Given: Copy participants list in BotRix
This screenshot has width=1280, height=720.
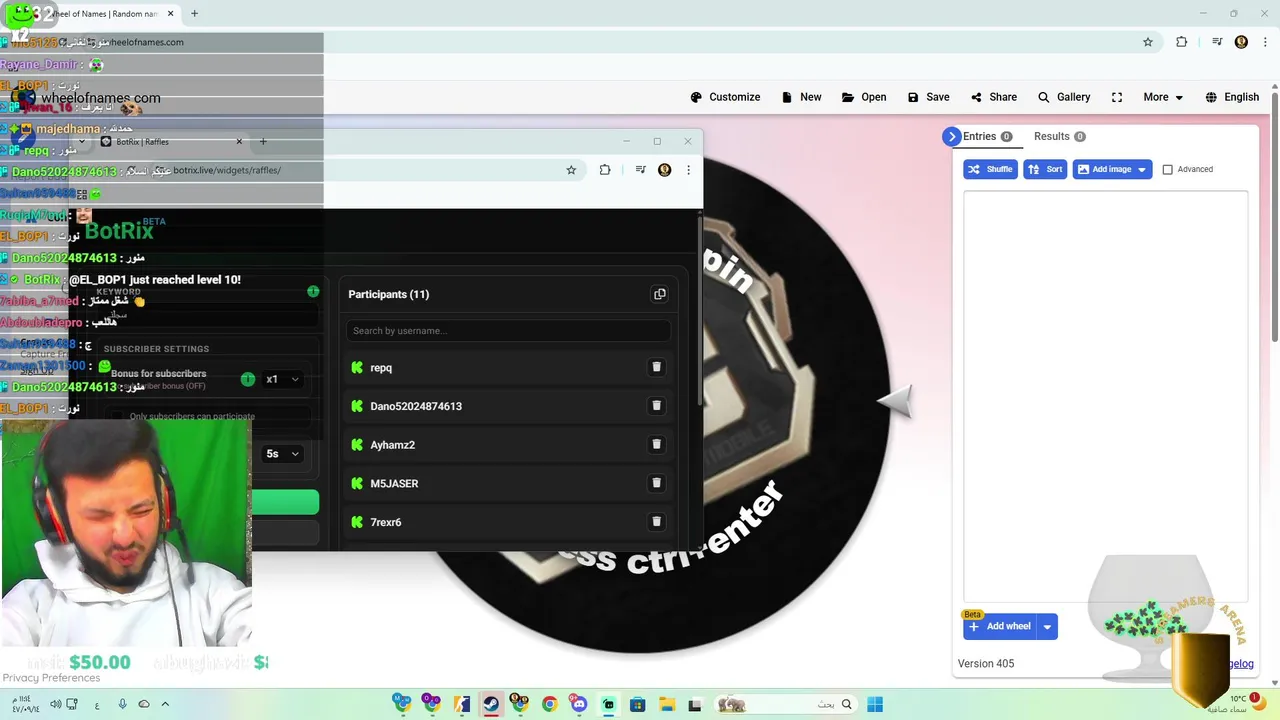Looking at the screenshot, I should (659, 294).
